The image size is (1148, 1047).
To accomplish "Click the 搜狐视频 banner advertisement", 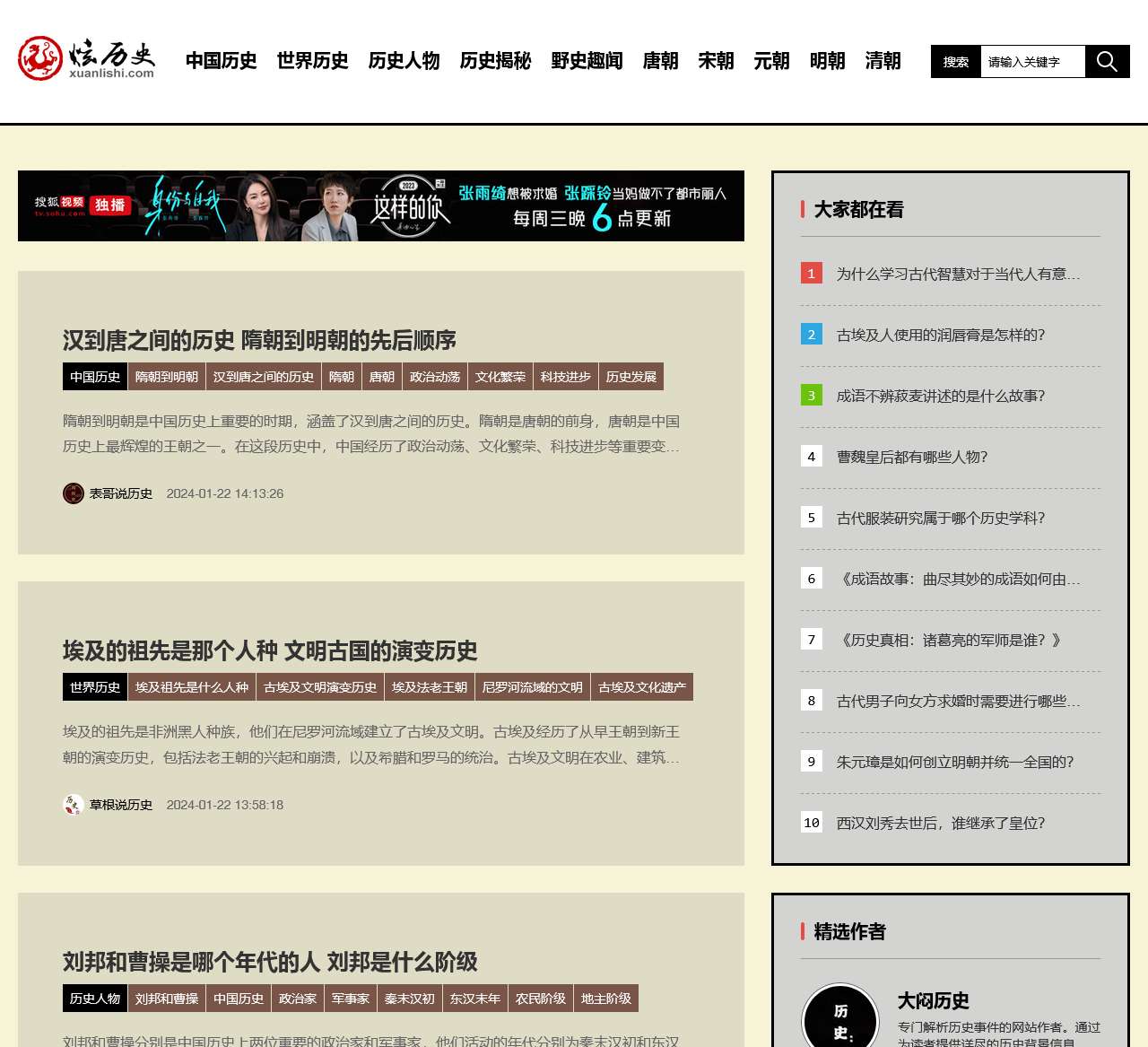I will click(381, 205).
